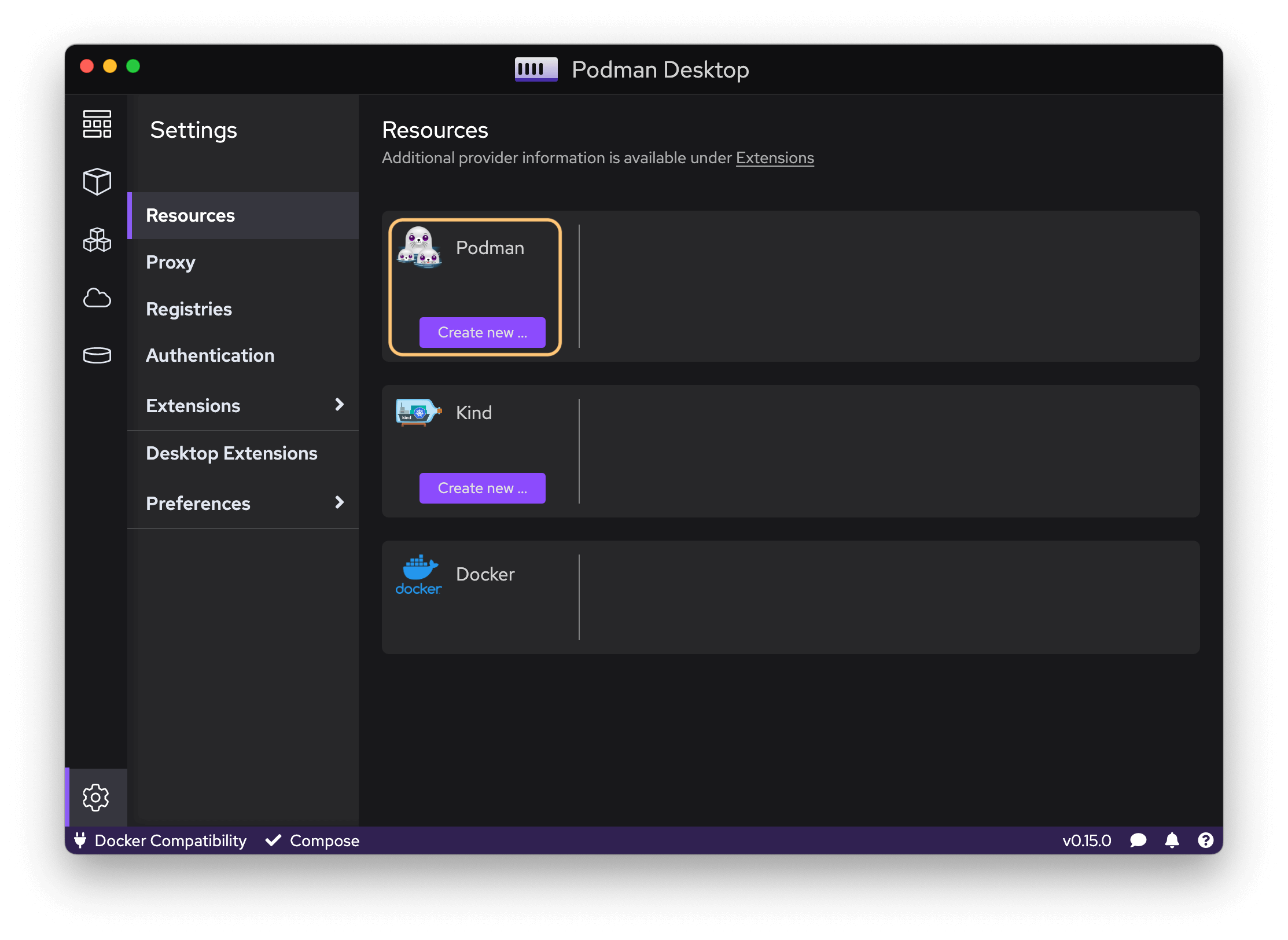
Task: Click version v0.15.0 label
Action: click(1087, 840)
